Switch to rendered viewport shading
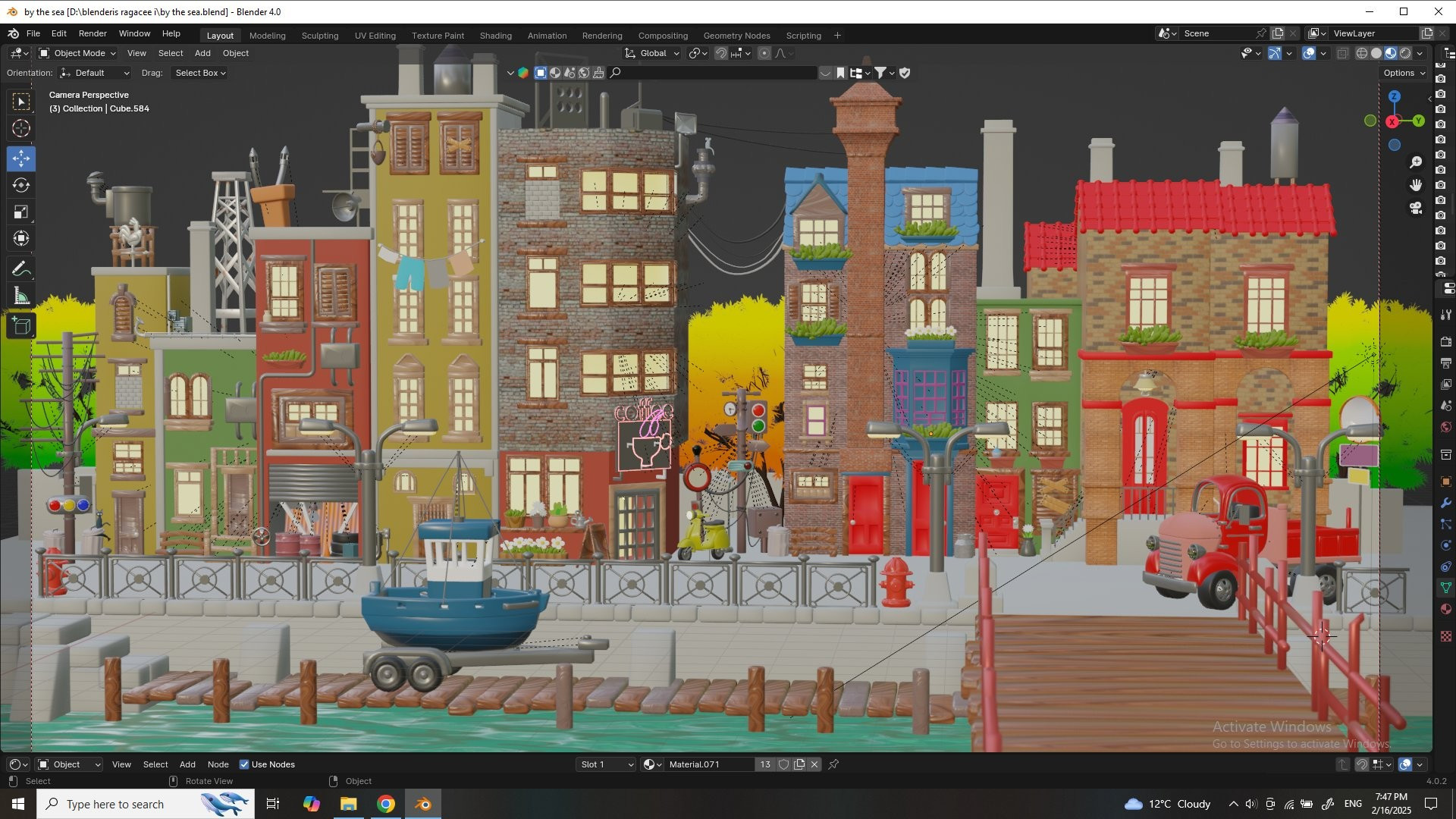The image size is (1456, 819). pos(1405,53)
